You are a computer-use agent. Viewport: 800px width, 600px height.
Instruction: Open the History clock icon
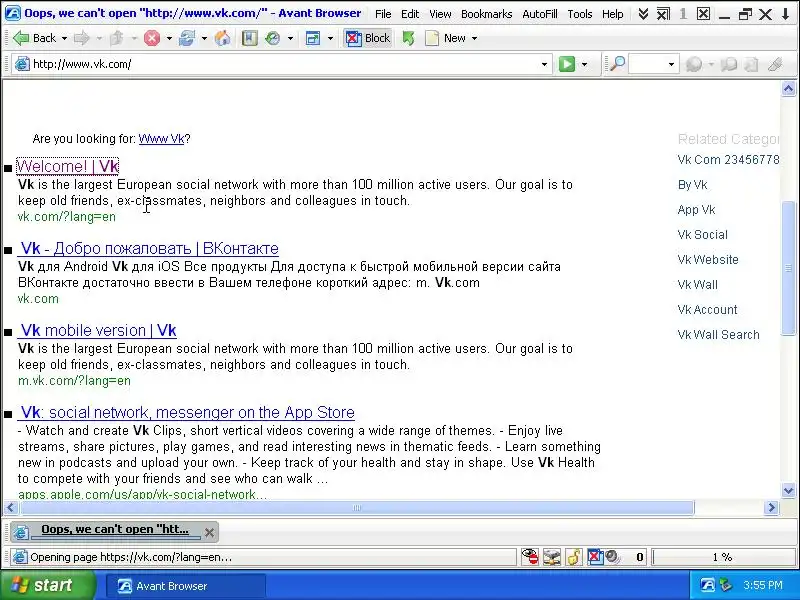272,38
